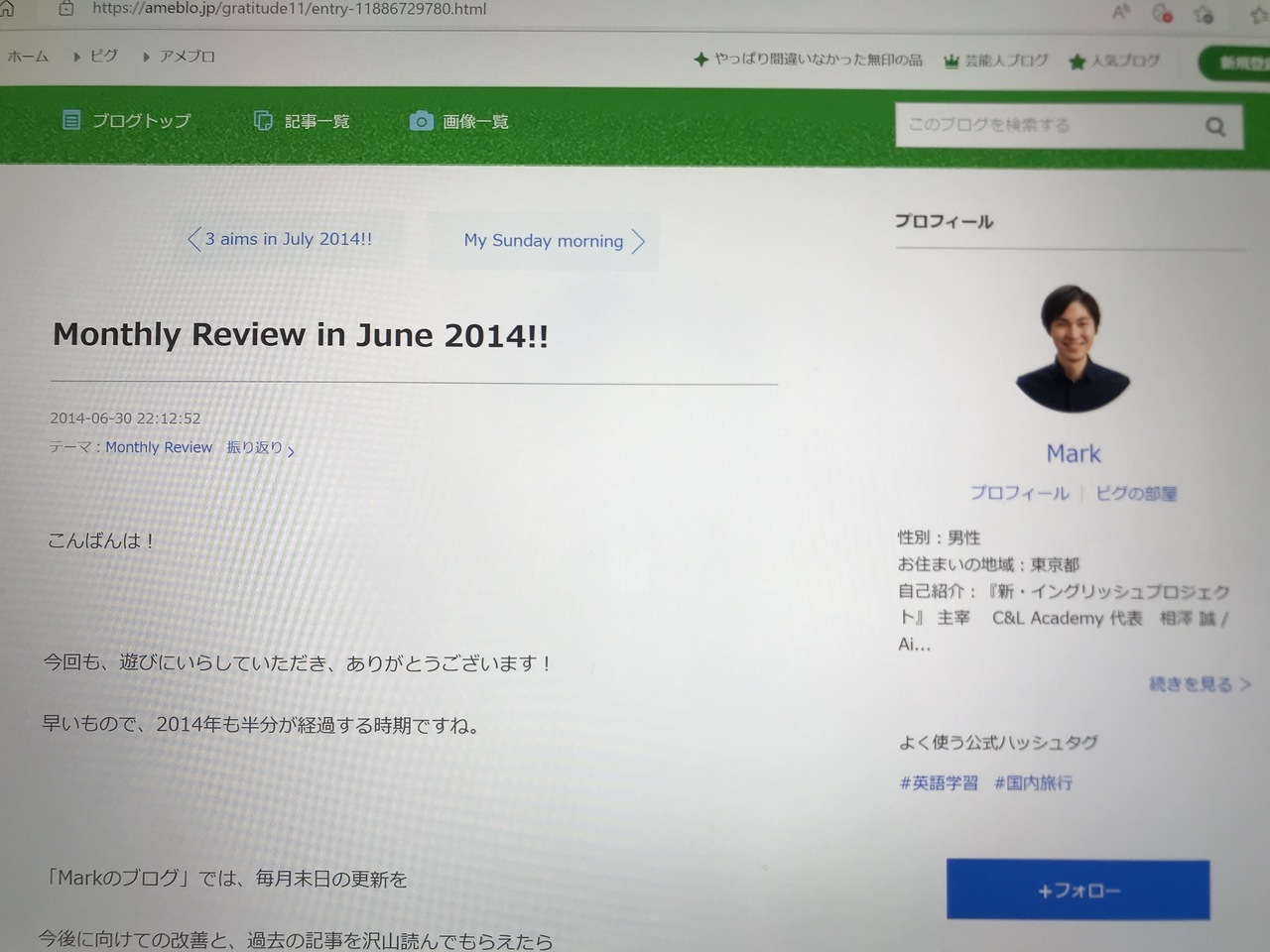Open 画像一覧 image list tab
The width and height of the screenshot is (1270, 952).
click(459, 121)
